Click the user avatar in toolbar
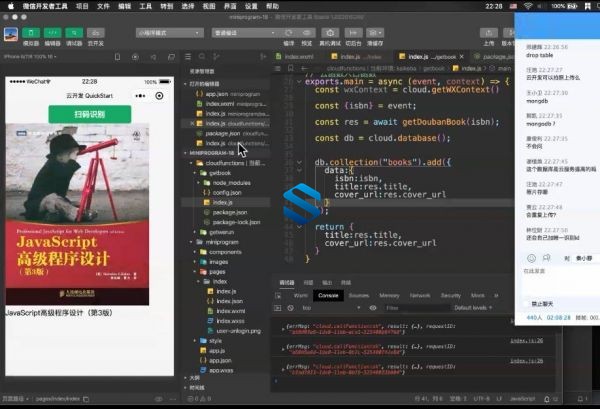Image resolution: width=600 pixels, height=409 pixels. 11,34
